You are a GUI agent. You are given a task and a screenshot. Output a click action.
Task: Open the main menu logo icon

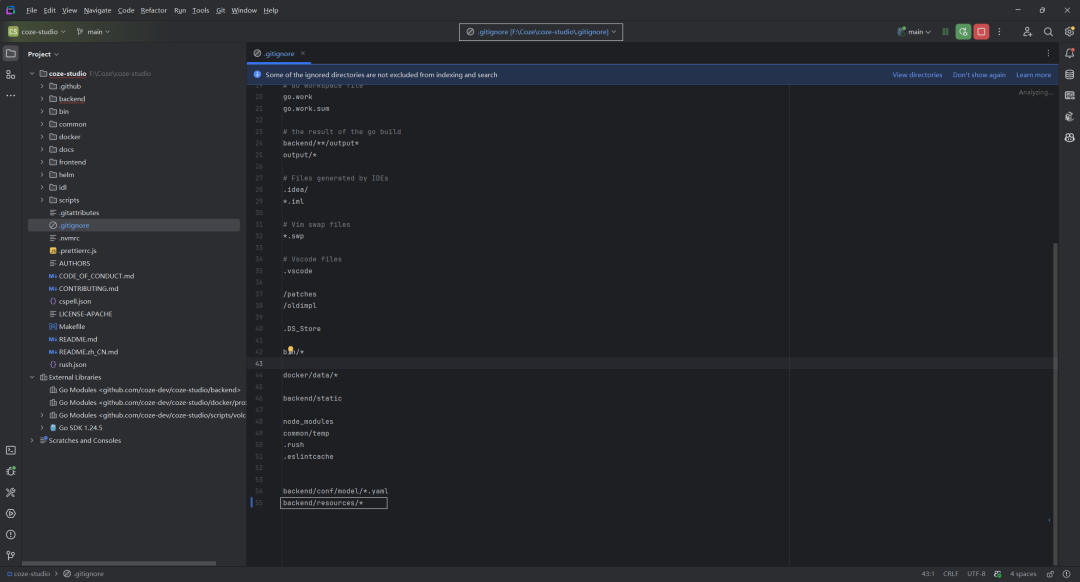point(10,10)
